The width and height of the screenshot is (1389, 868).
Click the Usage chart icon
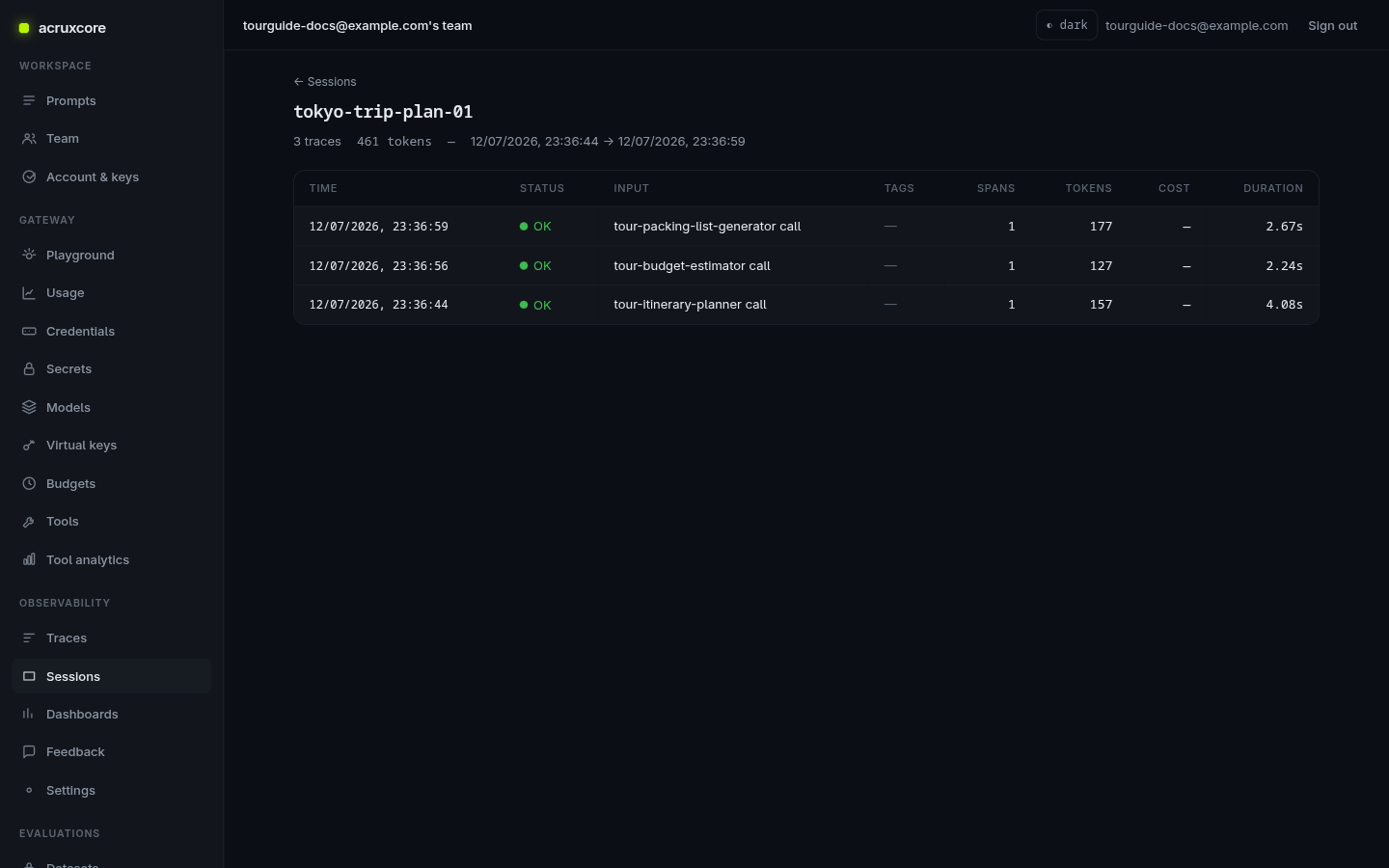[x=29, y=293]
